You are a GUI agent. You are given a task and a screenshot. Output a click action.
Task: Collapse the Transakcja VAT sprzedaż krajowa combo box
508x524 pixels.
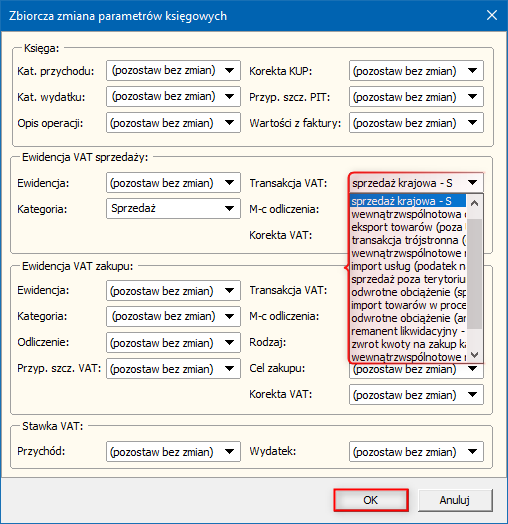(416, 183)
